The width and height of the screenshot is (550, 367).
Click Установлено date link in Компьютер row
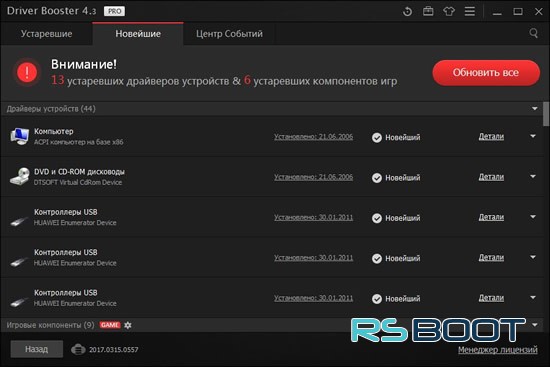[313, 136]
